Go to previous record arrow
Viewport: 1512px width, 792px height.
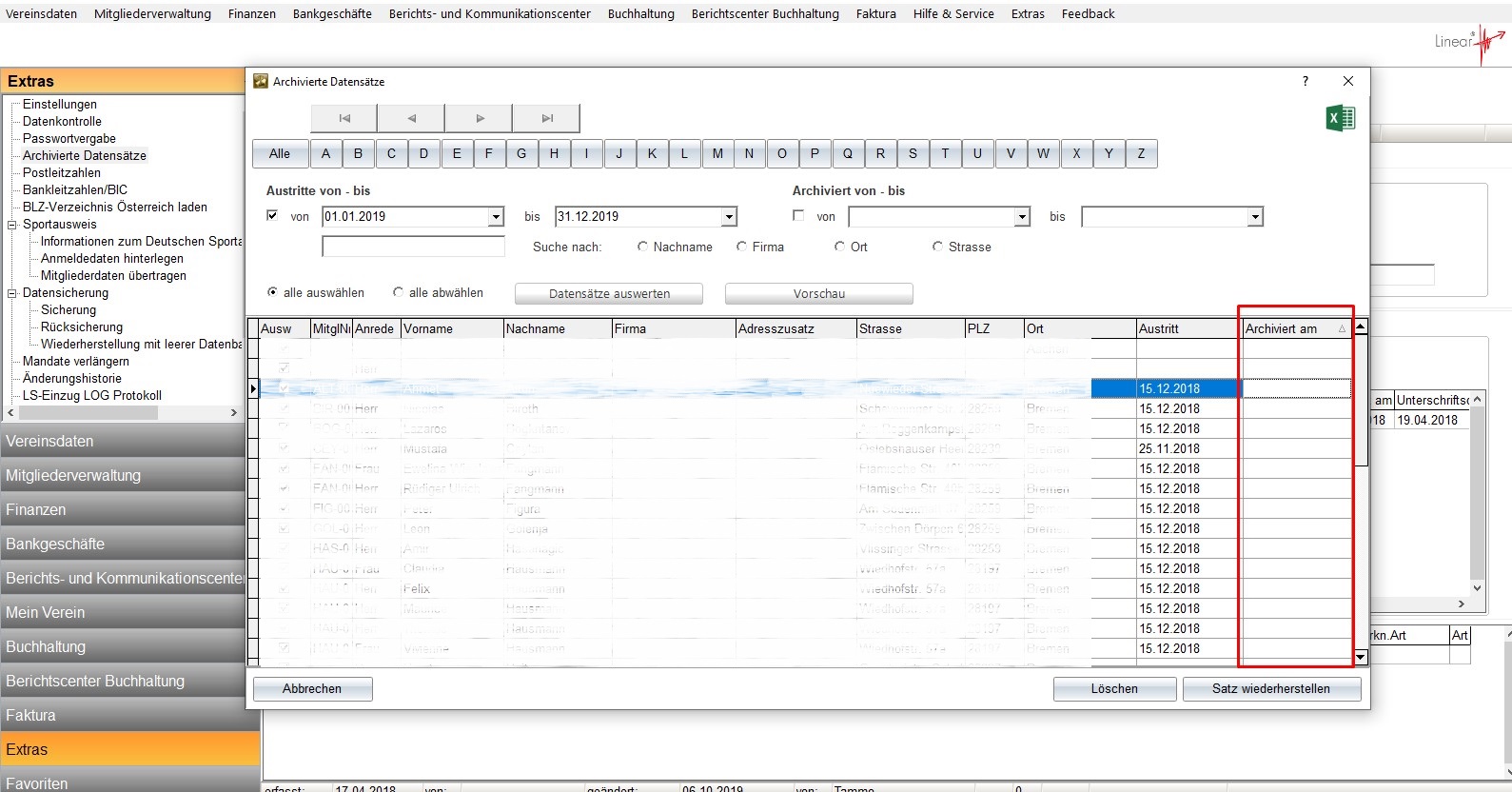pos(411,118)
